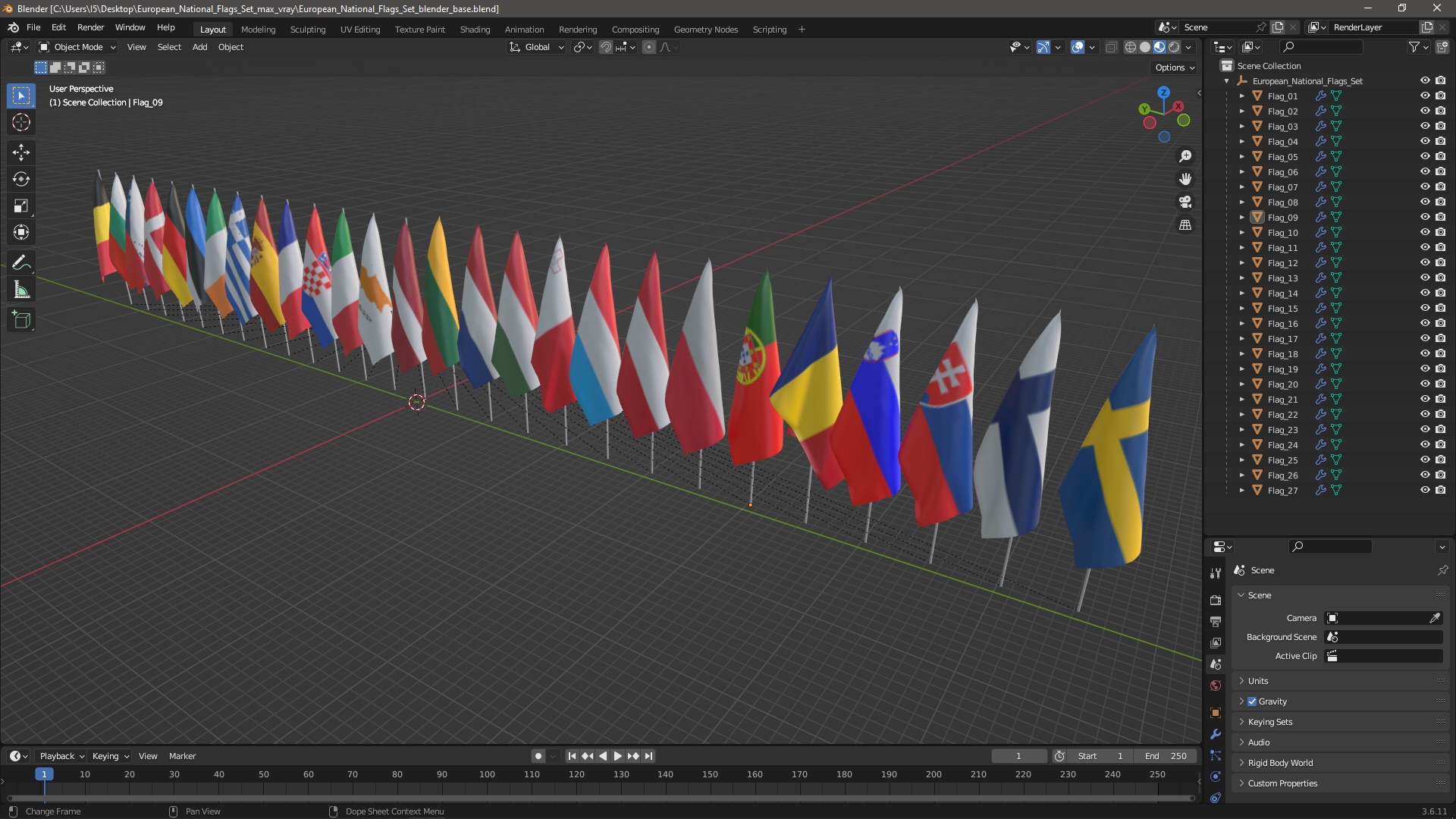Image resolution: width=1456 pixels, height=819 pixels.
Task: Click the pan view hand icon
Action: point(1185,179)
